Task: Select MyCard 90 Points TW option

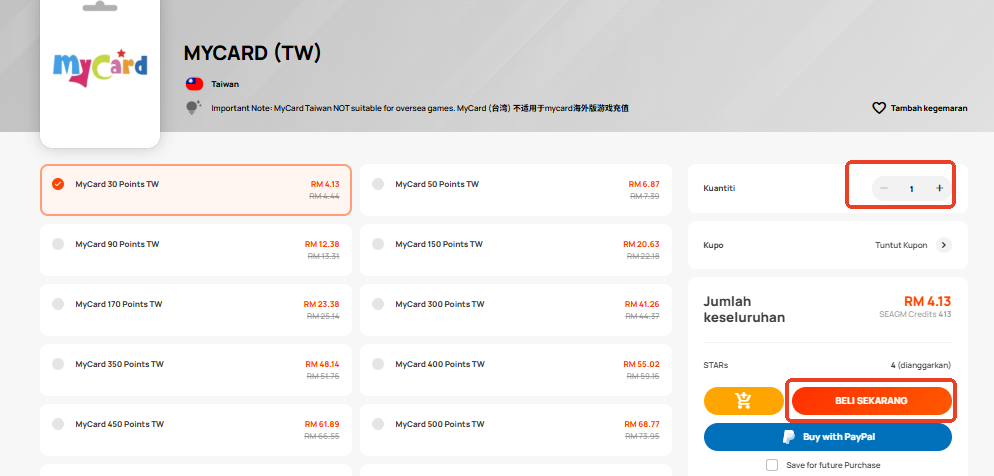Action: [196, 250]
